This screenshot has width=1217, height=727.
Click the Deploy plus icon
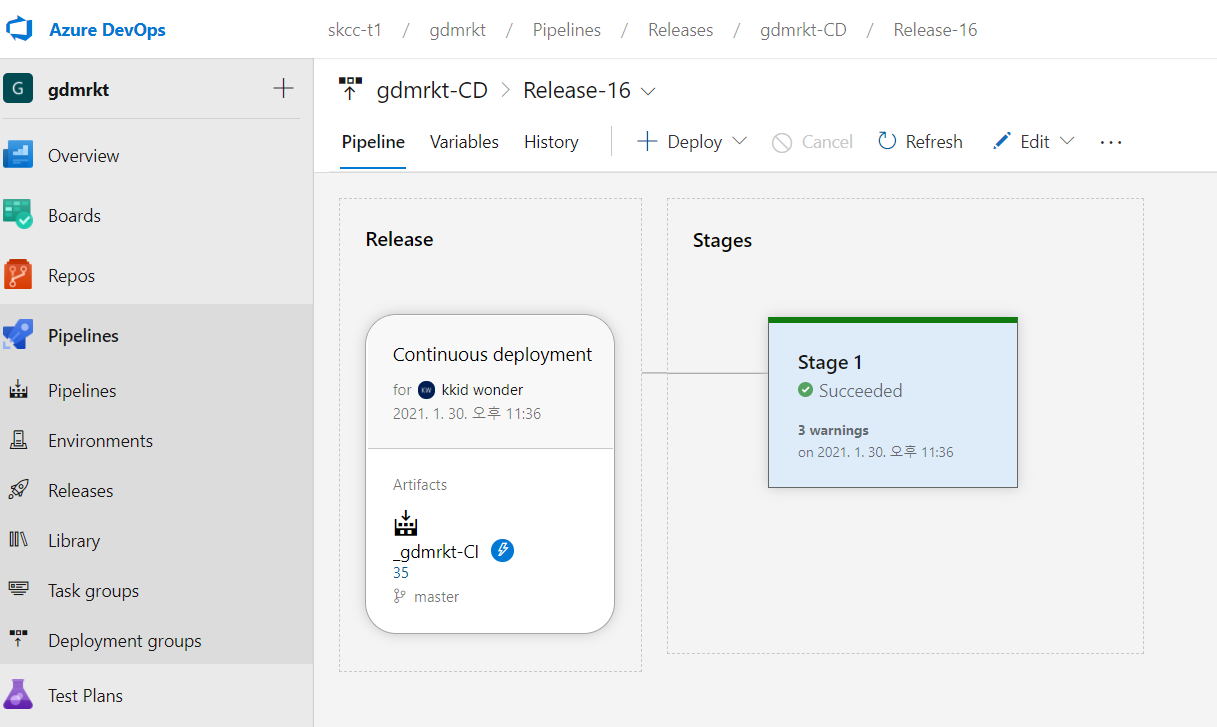[x=647, y=141]
